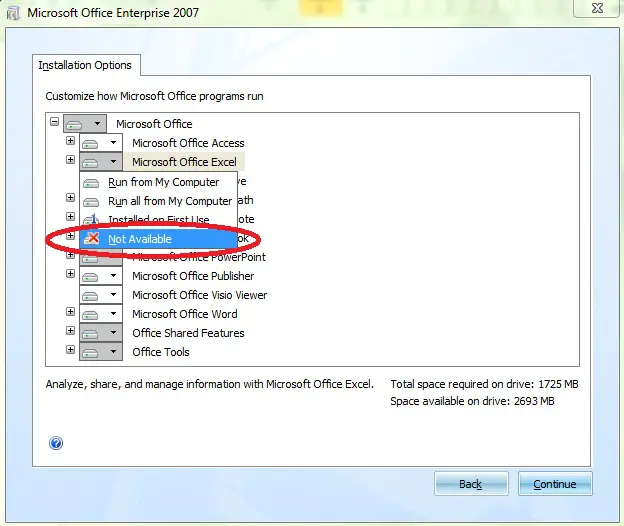
Task: Choose Installed on First Use option
Action: click(158, 219)
